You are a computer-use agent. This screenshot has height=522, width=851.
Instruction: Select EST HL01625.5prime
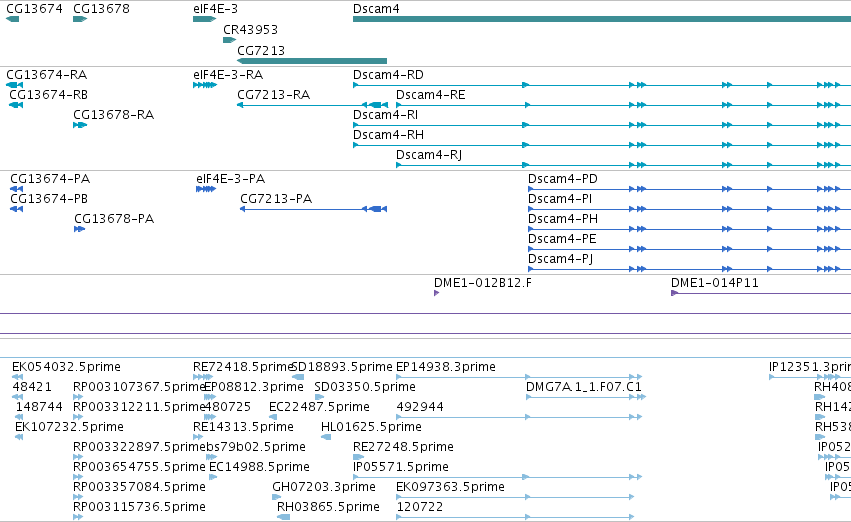[326, 437]
